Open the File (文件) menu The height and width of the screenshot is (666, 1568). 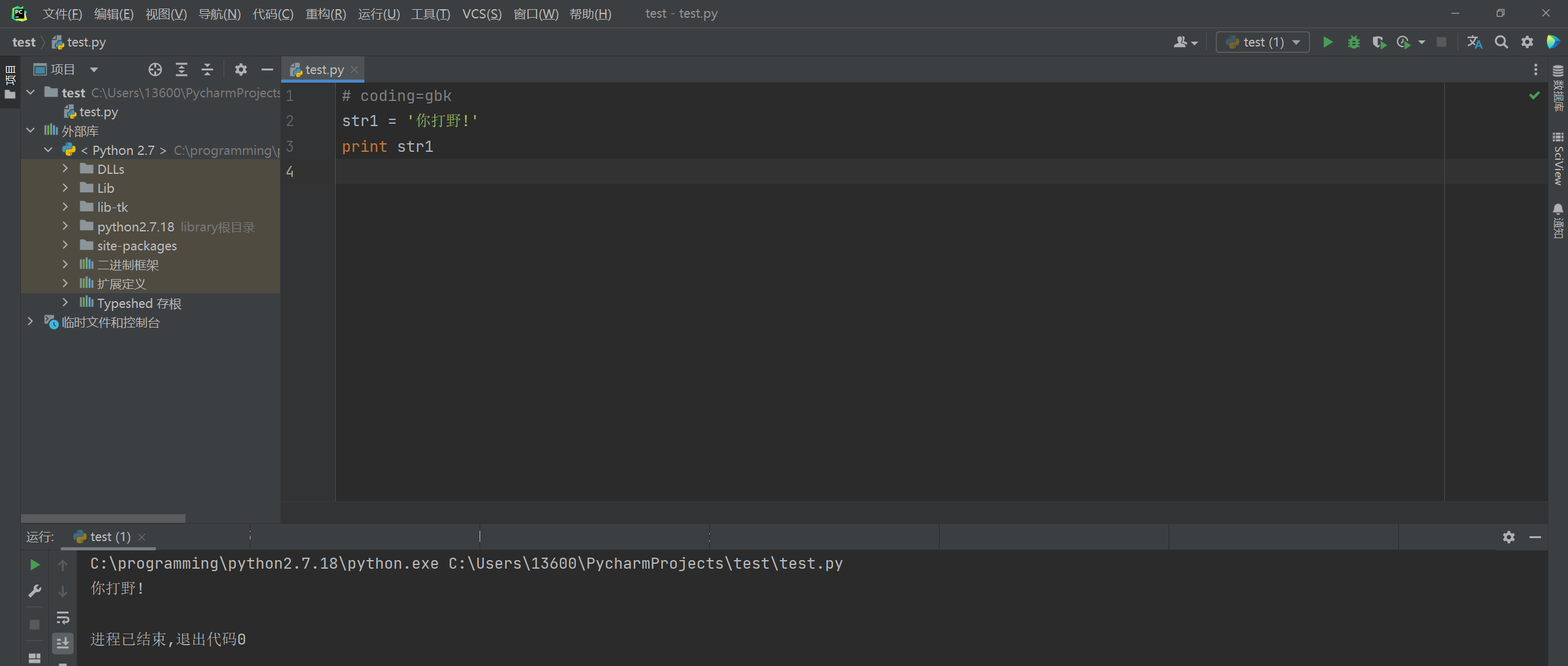tap(62, 13)
